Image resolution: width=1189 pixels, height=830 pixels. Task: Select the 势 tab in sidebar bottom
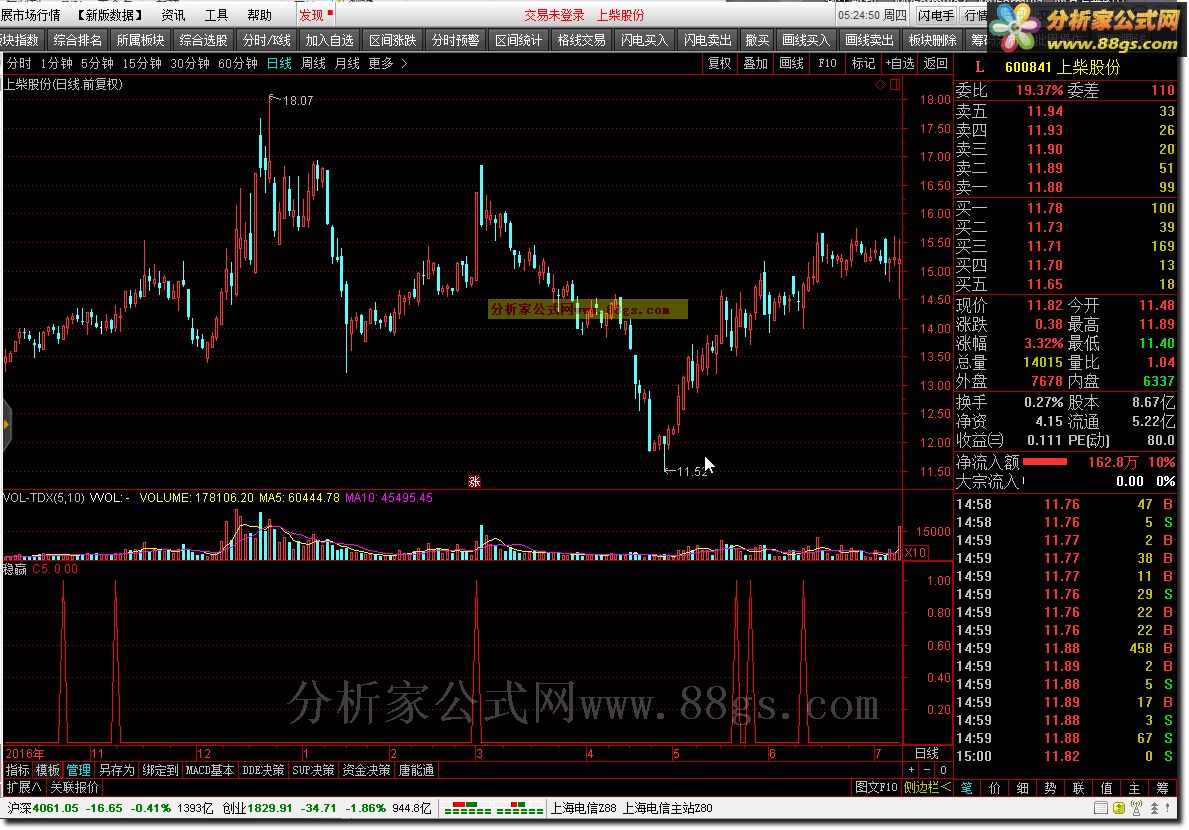coord(1050,788)
